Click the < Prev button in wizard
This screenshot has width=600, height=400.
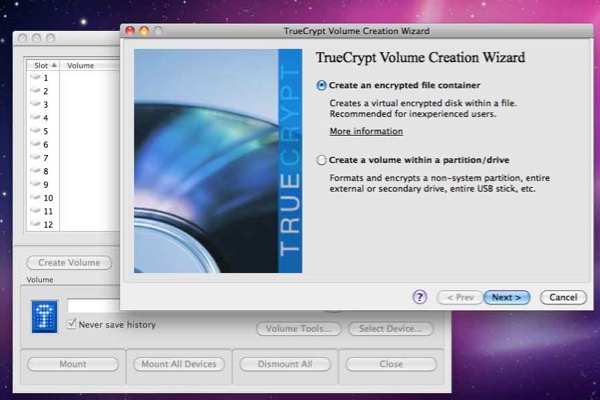pyautogui.click(x=460, y=297)
